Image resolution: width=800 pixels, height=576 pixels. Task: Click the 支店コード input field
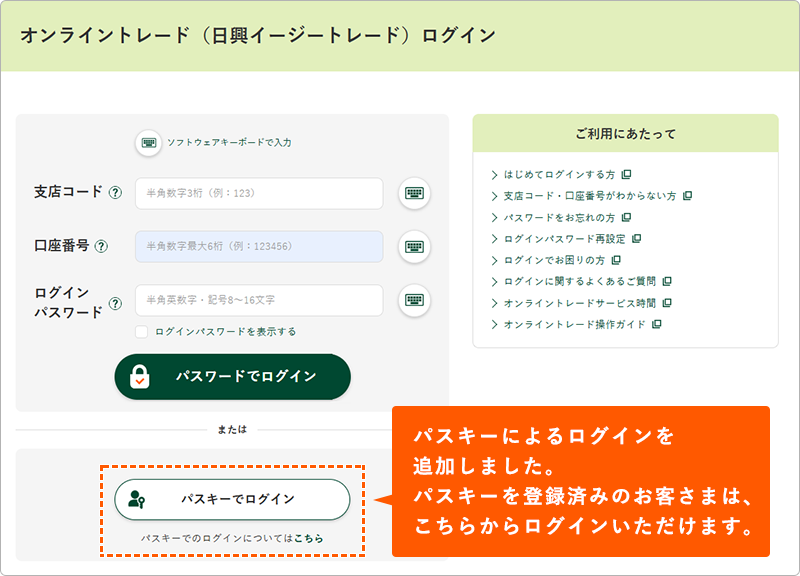point(259,194)
